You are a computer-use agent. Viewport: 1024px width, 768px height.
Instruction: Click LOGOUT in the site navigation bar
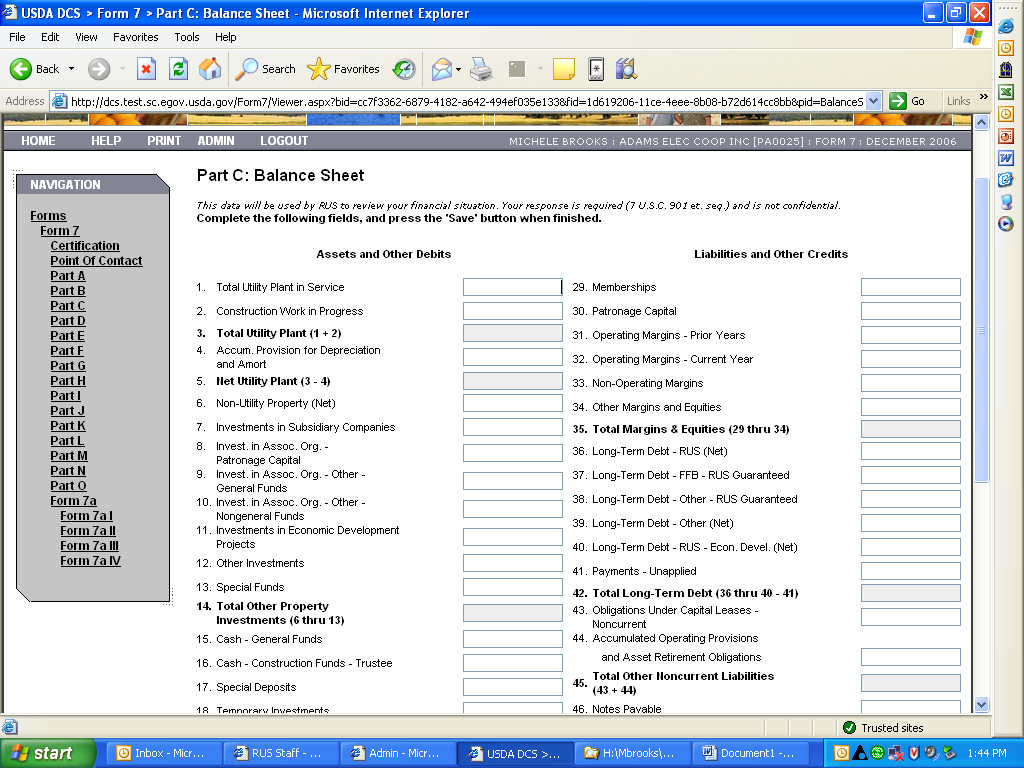coord(284,141)
